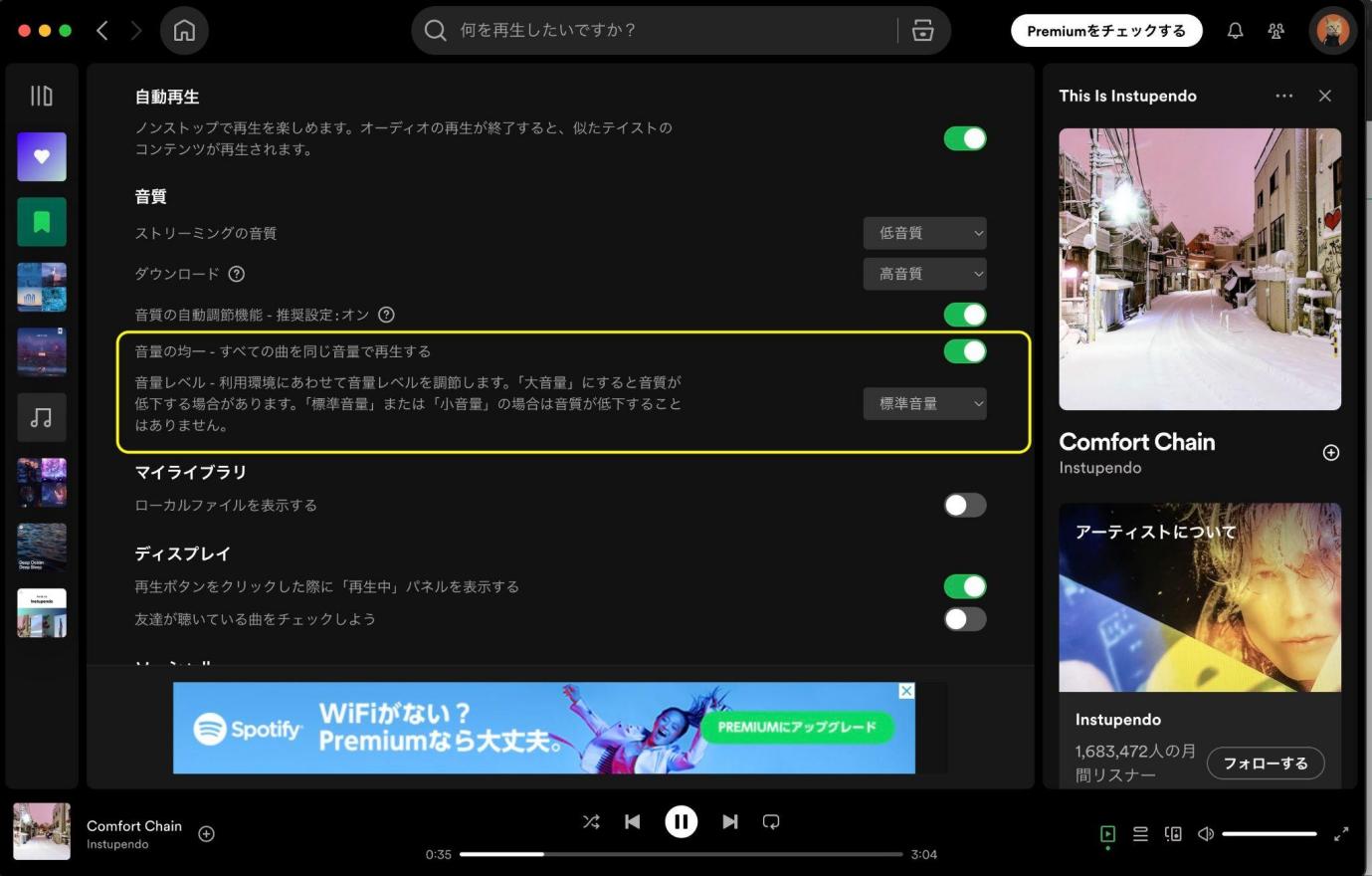Screen dimensions: 1372x876
Task: Toggle Now Playing view icon
Action: pyautogui.click(x=1107, y=834)
